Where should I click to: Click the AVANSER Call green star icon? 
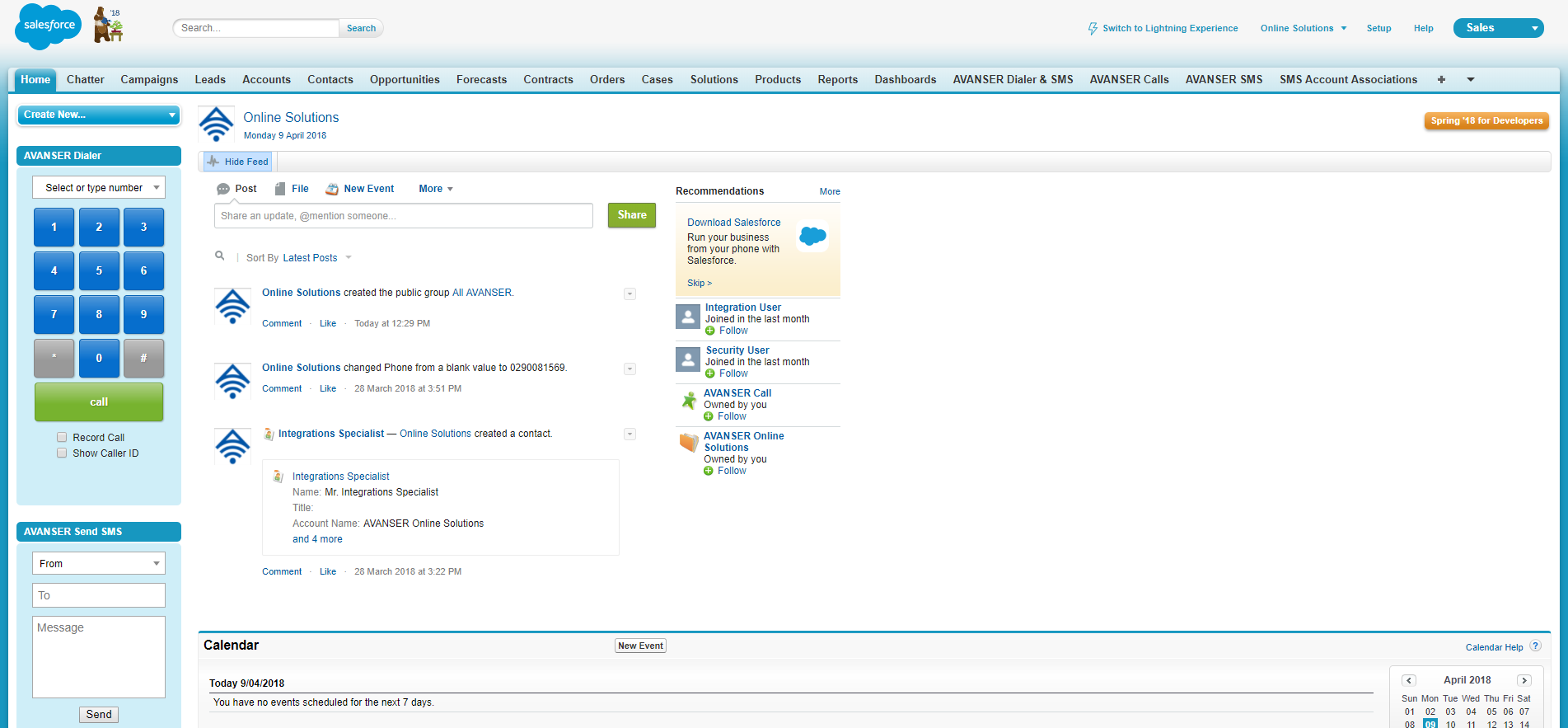[689, 401]
